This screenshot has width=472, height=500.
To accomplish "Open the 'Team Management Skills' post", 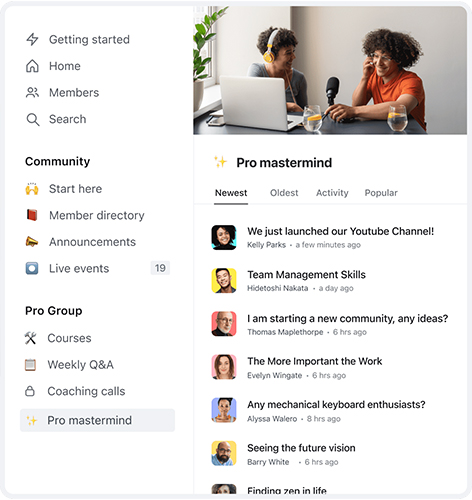I will 306,275.
